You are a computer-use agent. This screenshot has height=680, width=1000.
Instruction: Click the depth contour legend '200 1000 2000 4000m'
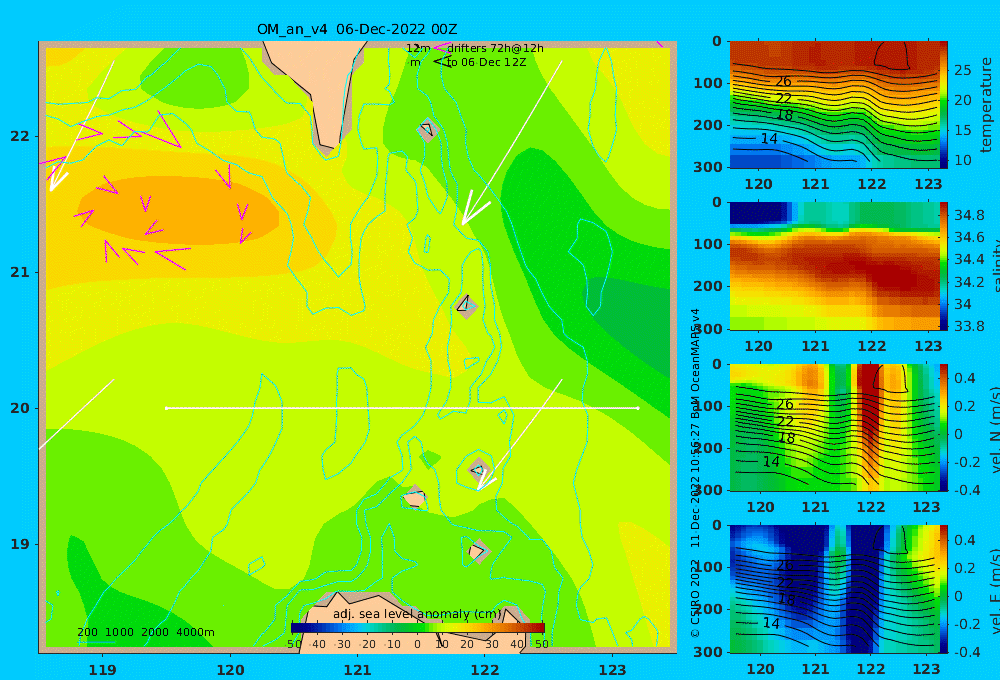[x=145, y=632]
